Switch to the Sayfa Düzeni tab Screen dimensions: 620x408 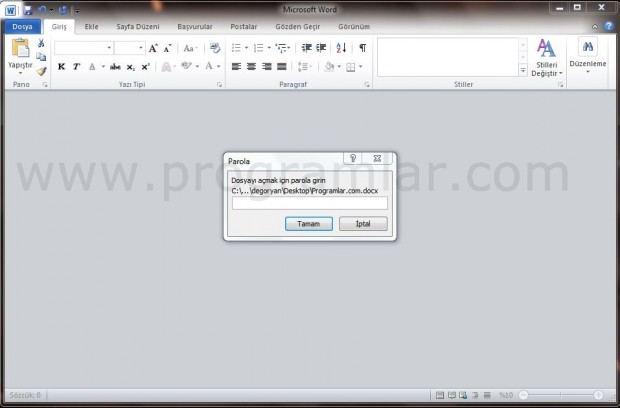pos(138,27)
